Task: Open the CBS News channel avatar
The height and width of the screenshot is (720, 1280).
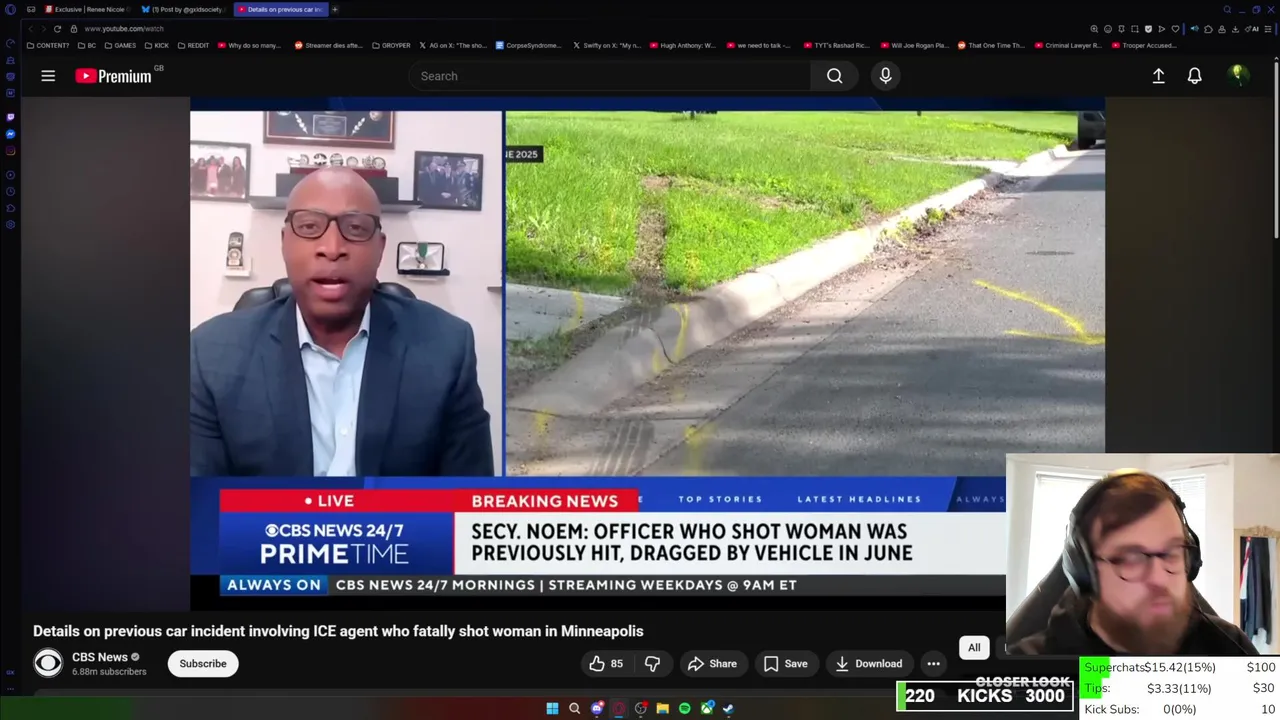Action: pyautogui.click(x=48, y=663)
